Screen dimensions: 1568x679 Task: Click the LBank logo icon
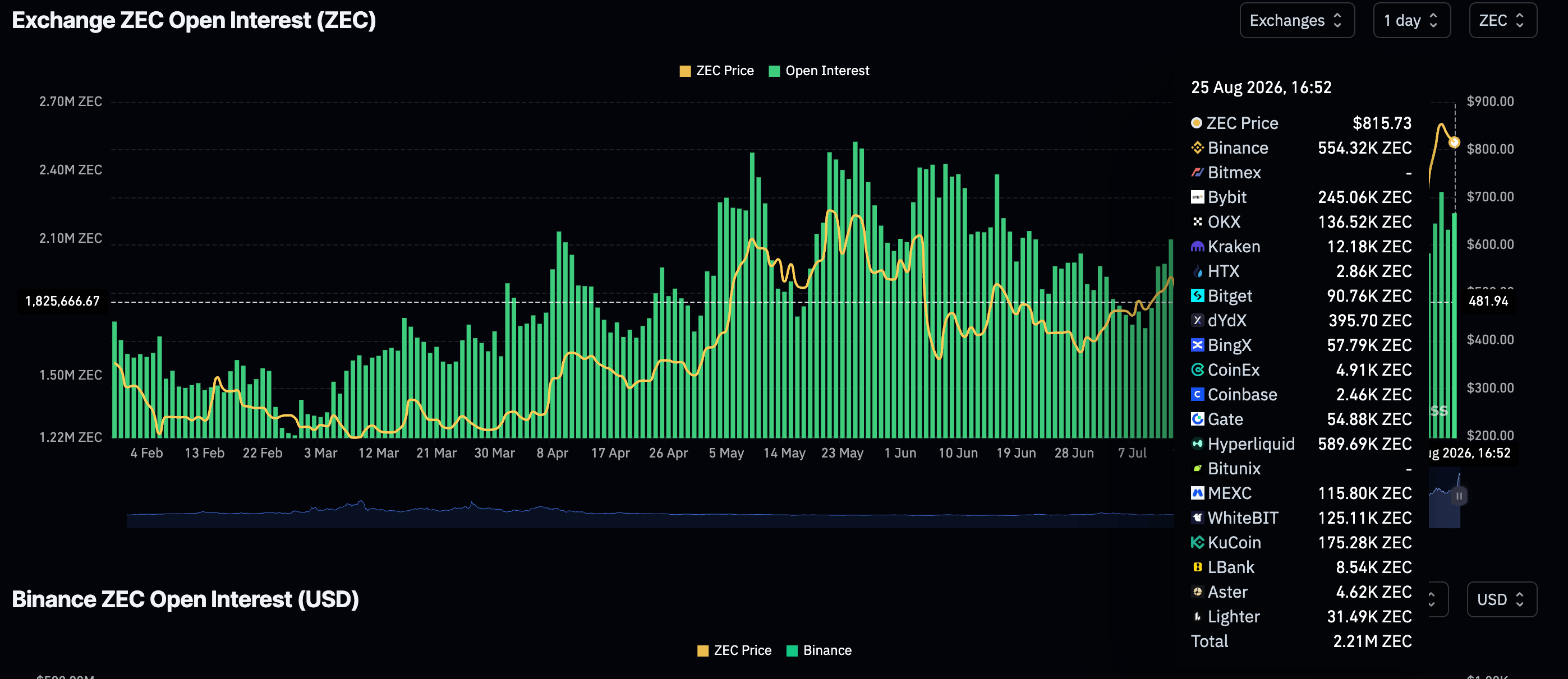(x=1197, y=567)
